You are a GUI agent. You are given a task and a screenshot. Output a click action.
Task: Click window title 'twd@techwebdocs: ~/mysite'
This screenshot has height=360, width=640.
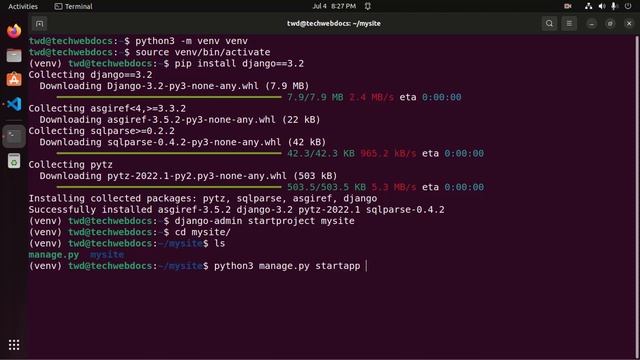(334, 24)
